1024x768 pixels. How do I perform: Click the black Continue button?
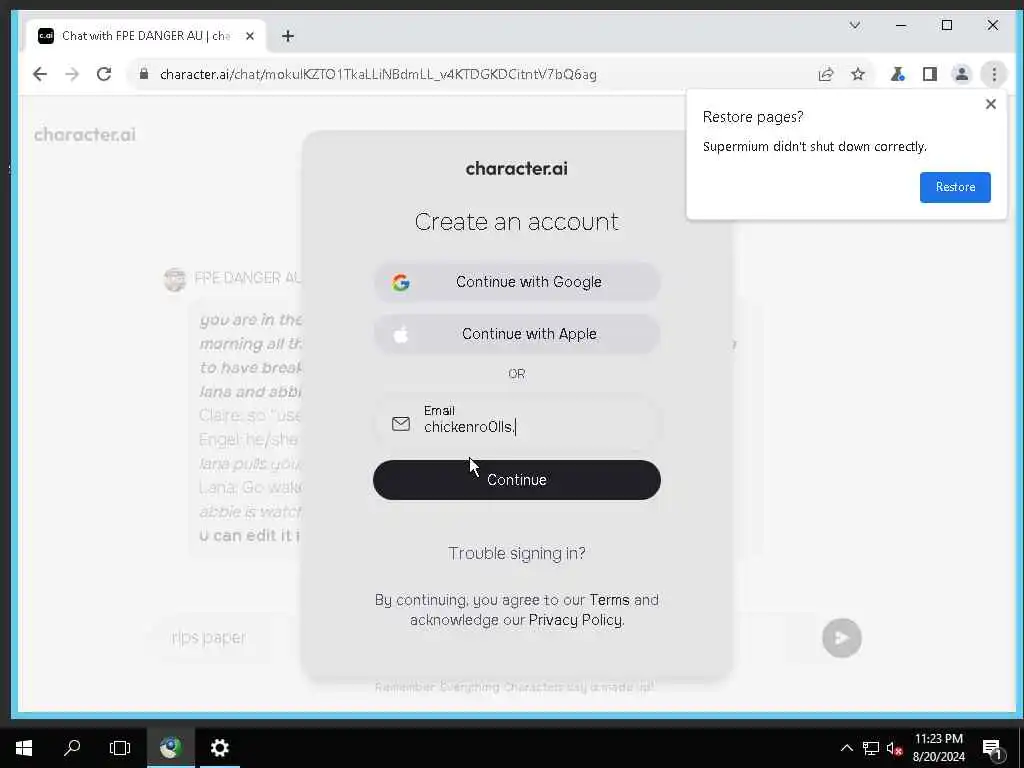[x=517, y=480]
